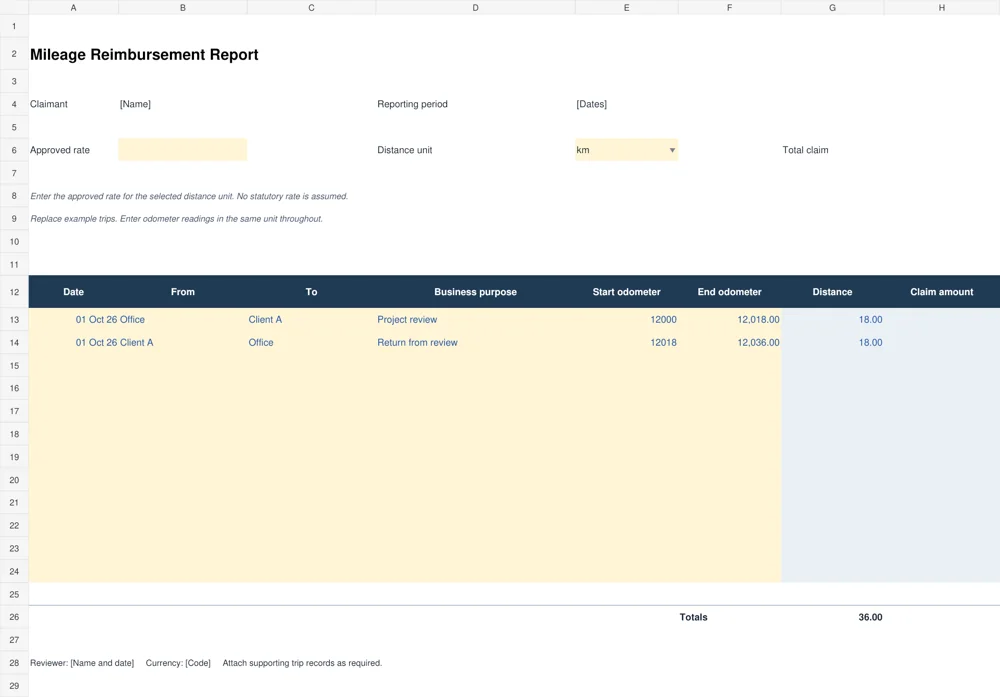This screenshot has width=1000, height=697.
Task: Select column F header
Action: 730,8
